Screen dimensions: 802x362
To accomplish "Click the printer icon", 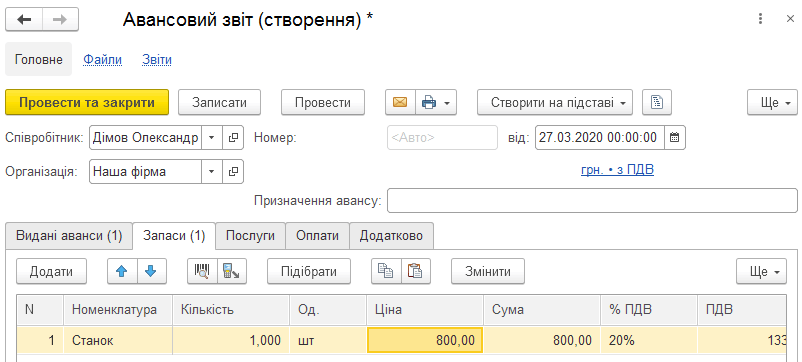I will pos(428,102).
